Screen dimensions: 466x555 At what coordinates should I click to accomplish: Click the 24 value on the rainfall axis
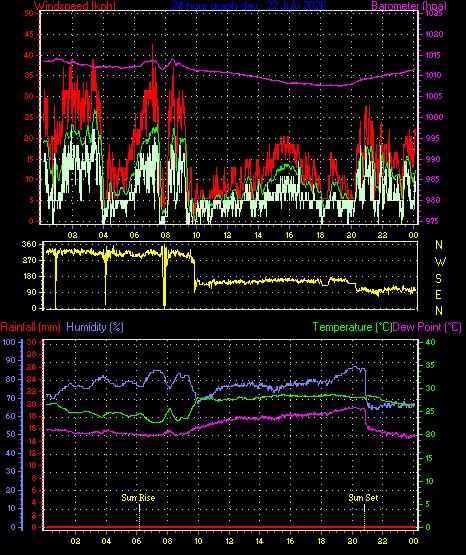(x=32, y=379)
